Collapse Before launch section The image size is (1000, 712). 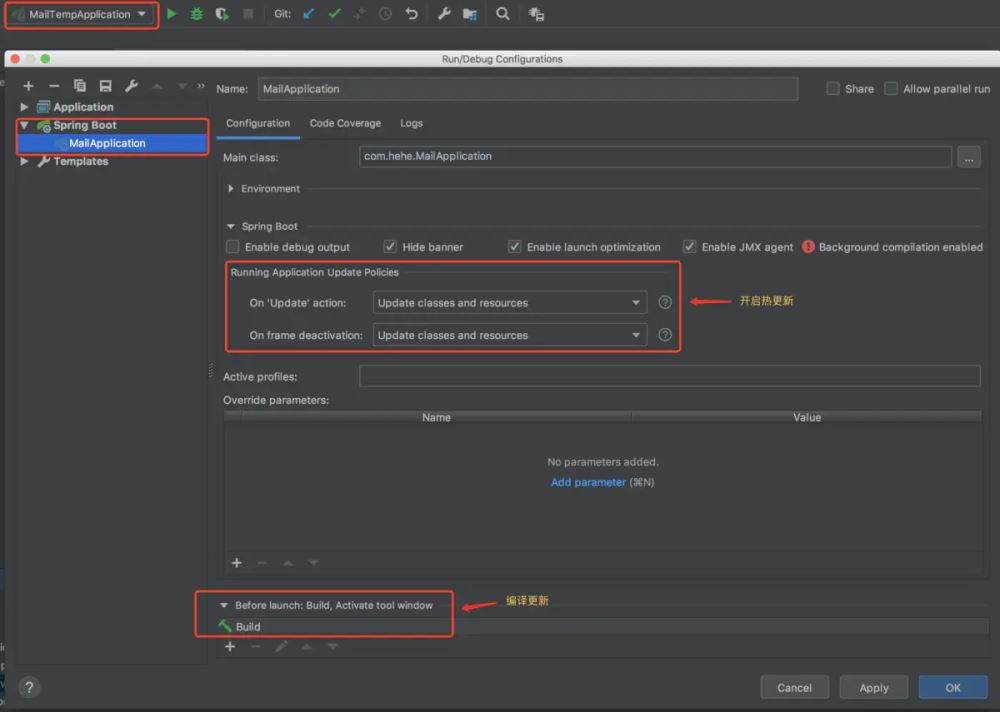[x=224, y=605]
